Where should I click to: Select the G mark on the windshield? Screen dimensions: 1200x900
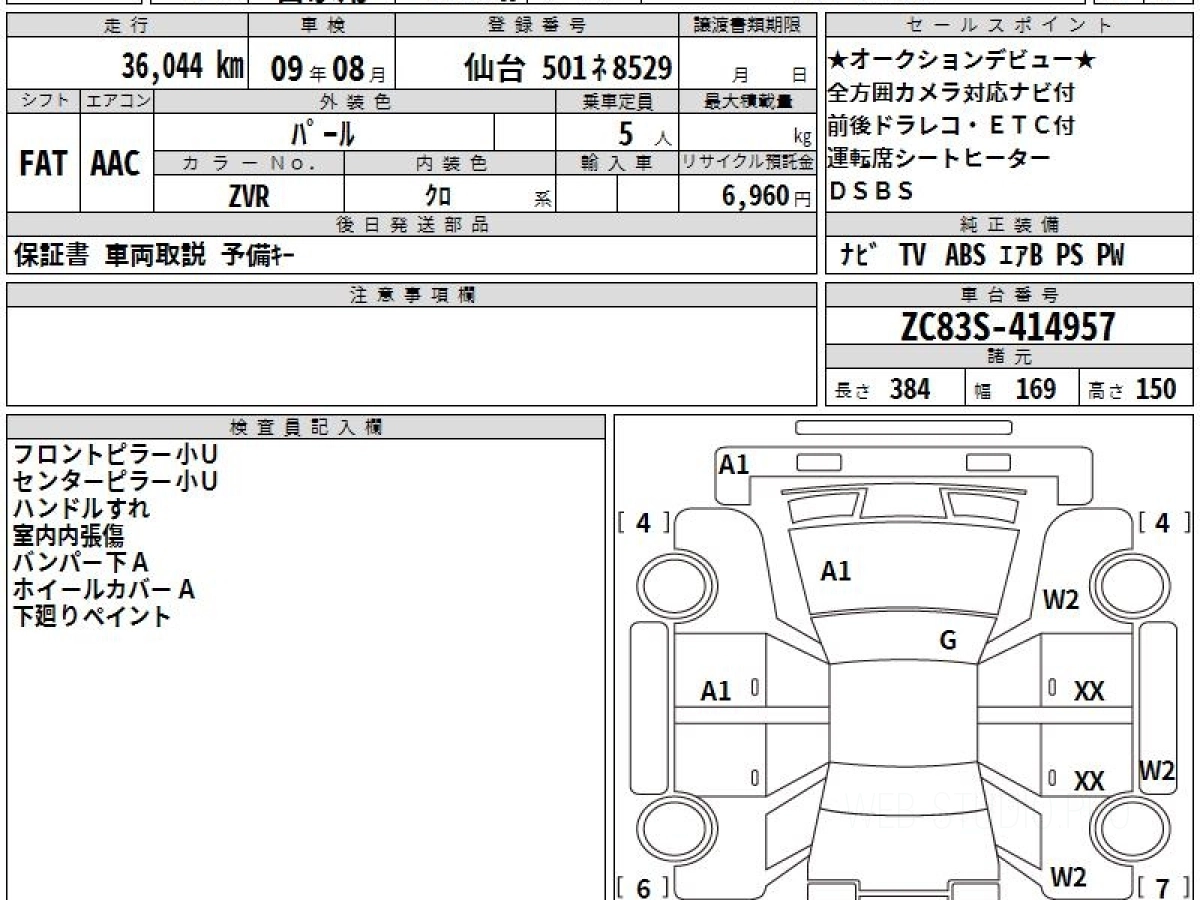(x=948, y=641)
